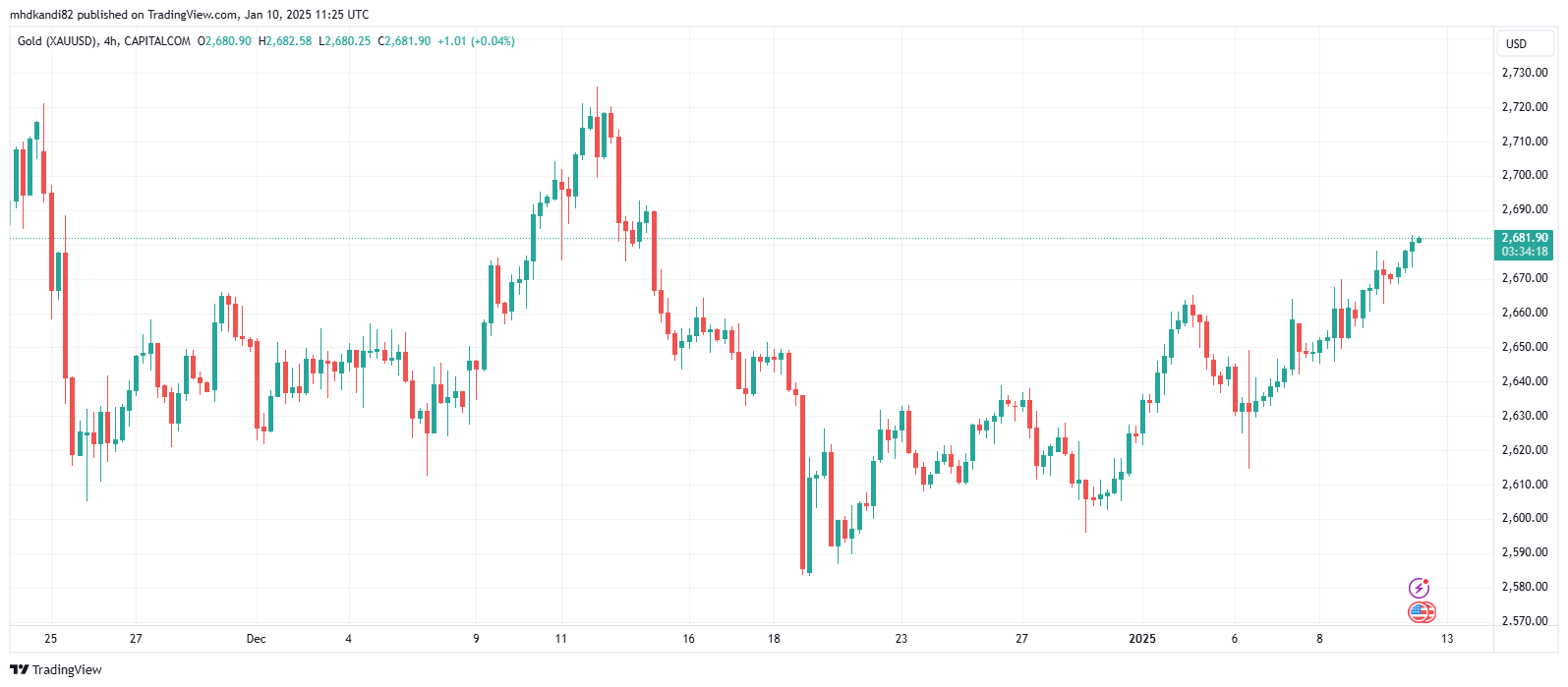Click the Dec label on the time axis
Viewport: 1568px width, 687px height.
(x=256, y=639)
